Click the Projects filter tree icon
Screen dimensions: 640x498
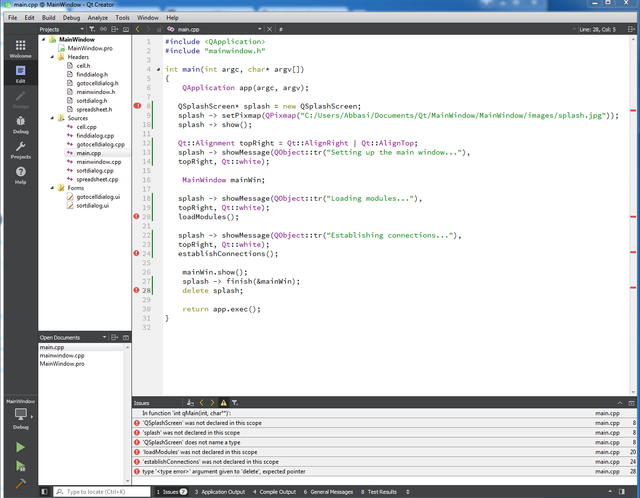tap(92, 29)
